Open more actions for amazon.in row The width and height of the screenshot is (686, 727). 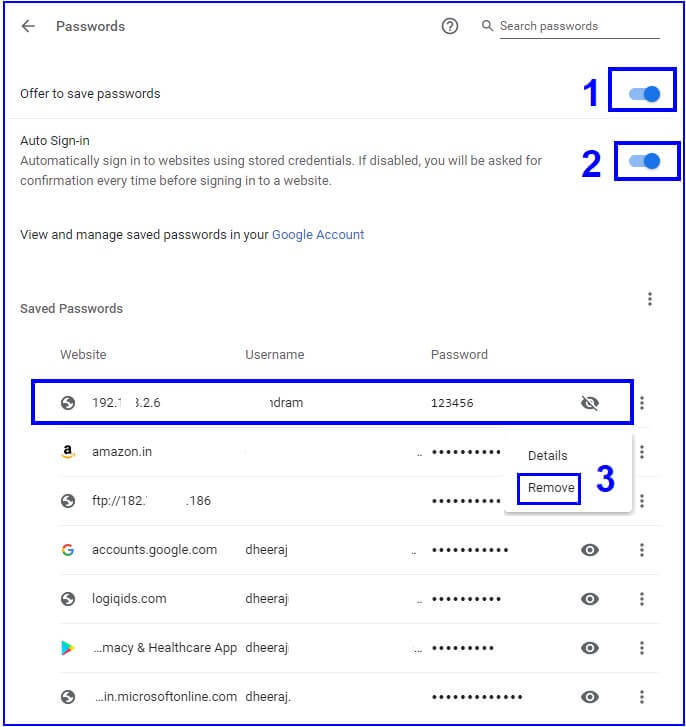click(642, 452)
